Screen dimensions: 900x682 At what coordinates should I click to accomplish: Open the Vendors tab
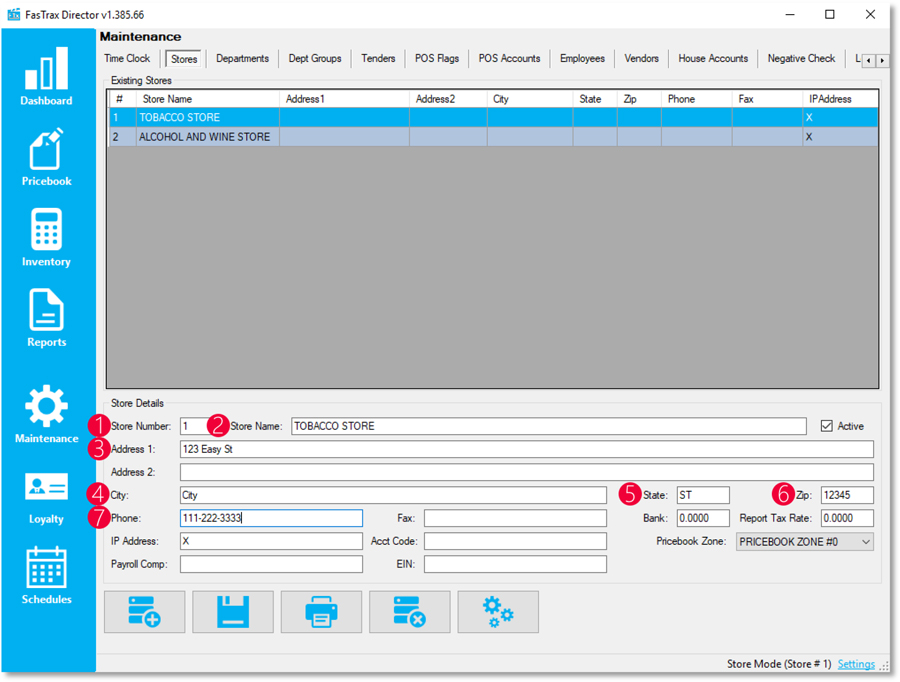point(641,59)
